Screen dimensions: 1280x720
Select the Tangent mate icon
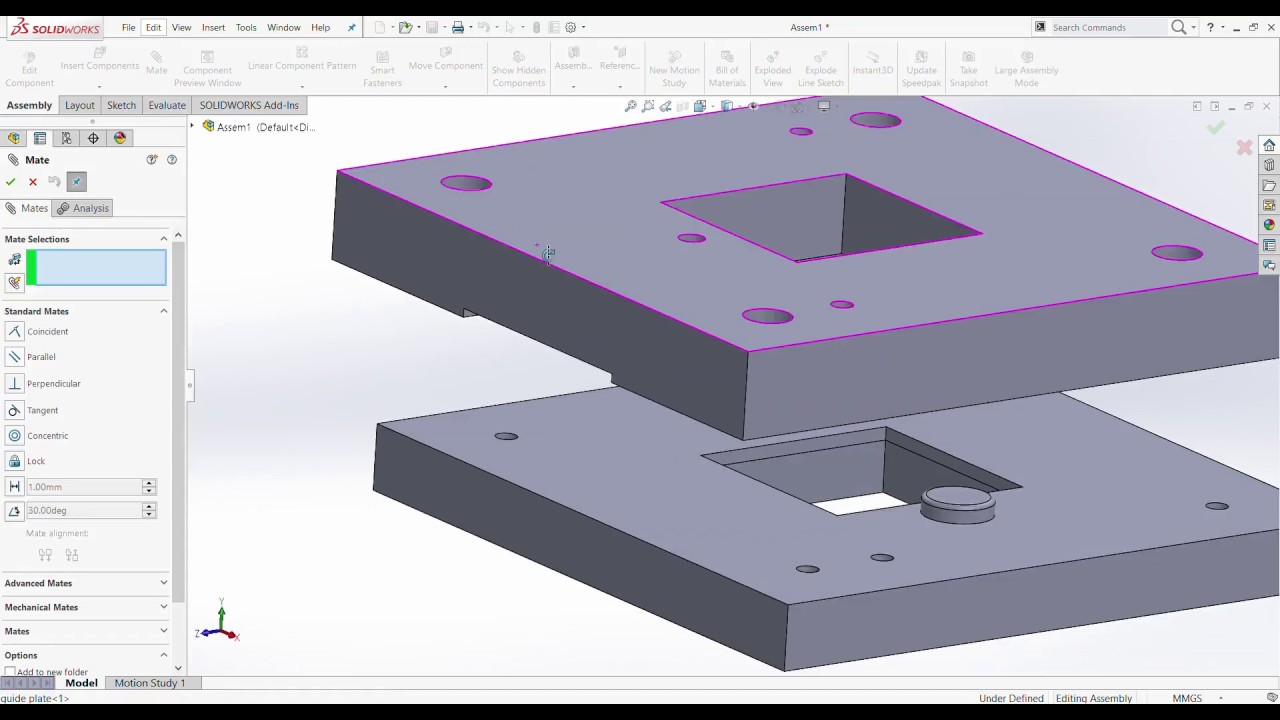point(14,410)
